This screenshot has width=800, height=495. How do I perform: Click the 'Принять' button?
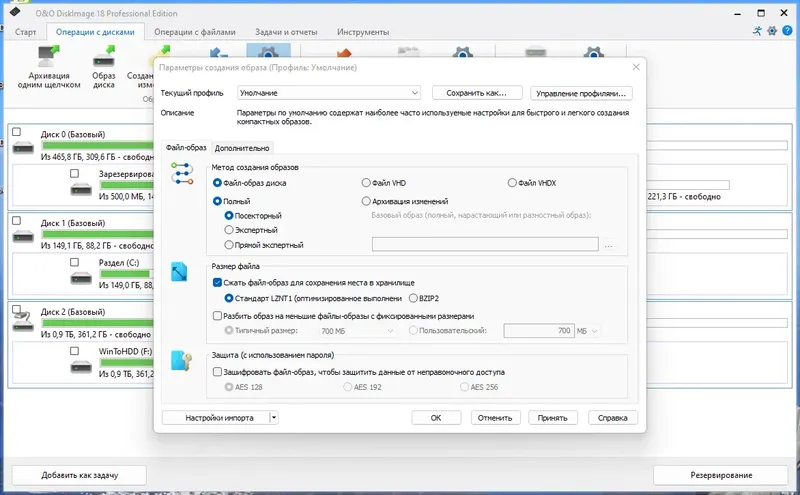(x=553, y=418)
